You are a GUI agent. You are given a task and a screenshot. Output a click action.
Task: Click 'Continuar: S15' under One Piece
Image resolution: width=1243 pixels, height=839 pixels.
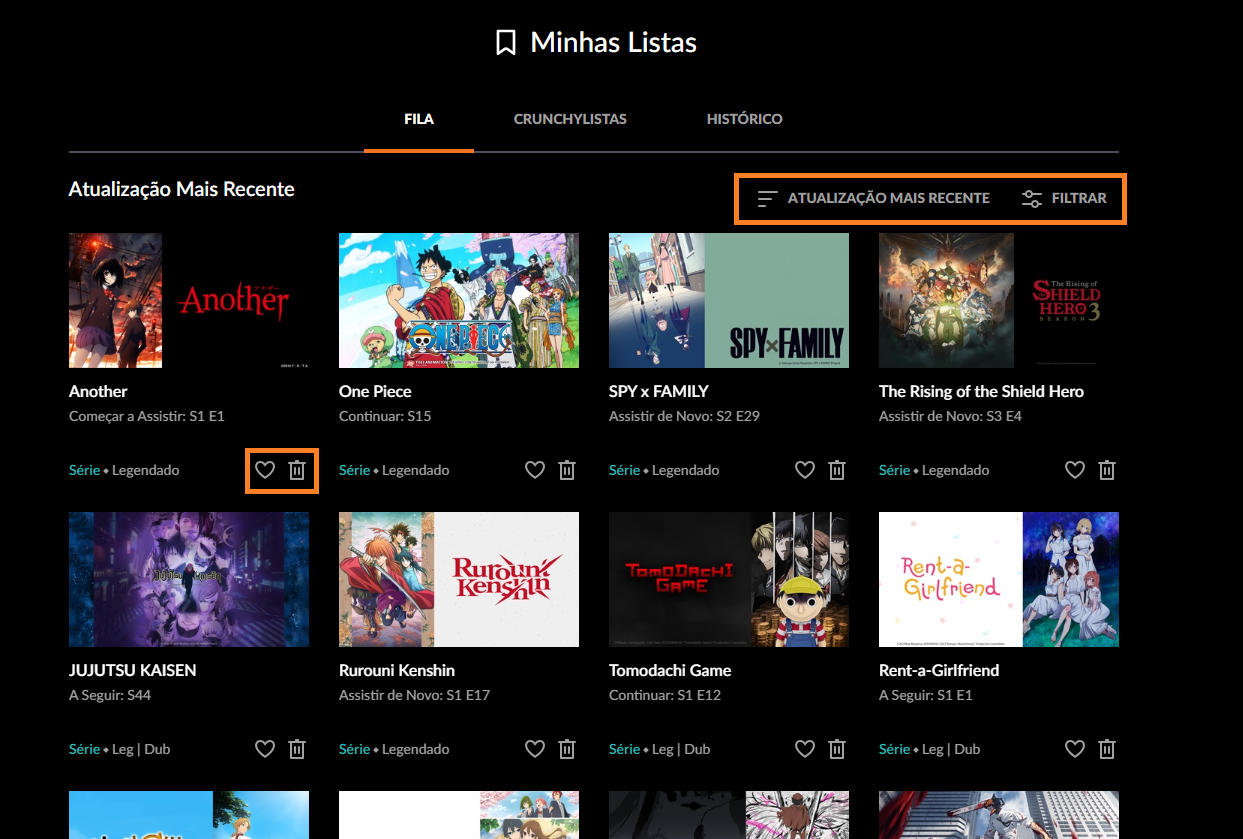tap(385, 416)
